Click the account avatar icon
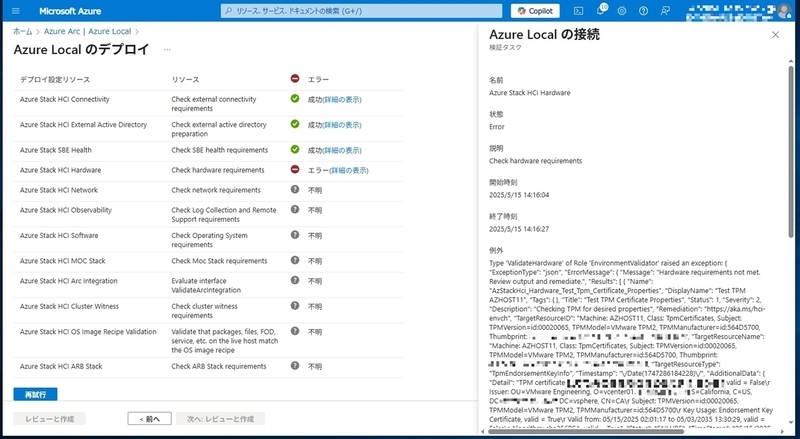This screenshot has width=800, height=439. [x=785, y=10]
